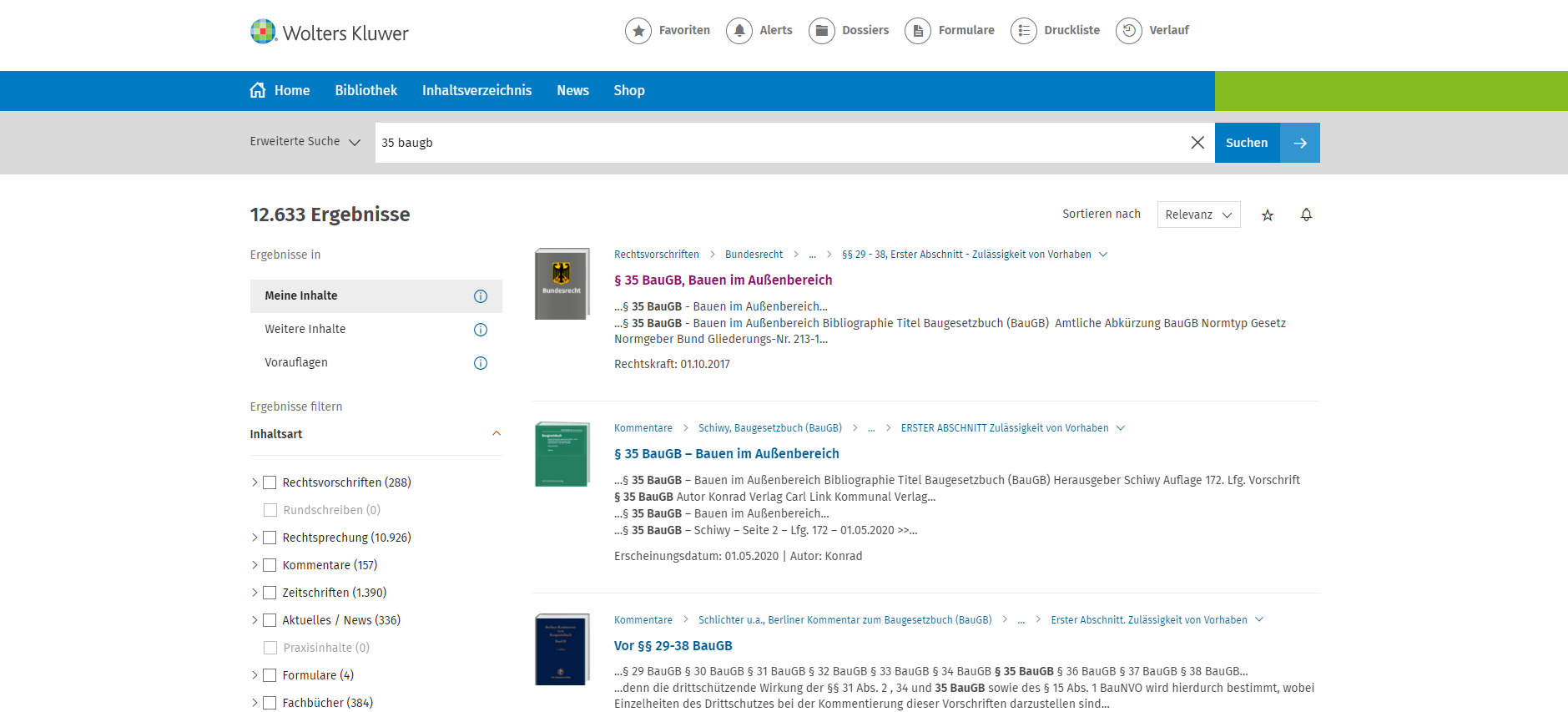Screen dimensions: 1568x712
Task: Collapse the Inhaltsart filter section
Action: 497,433
